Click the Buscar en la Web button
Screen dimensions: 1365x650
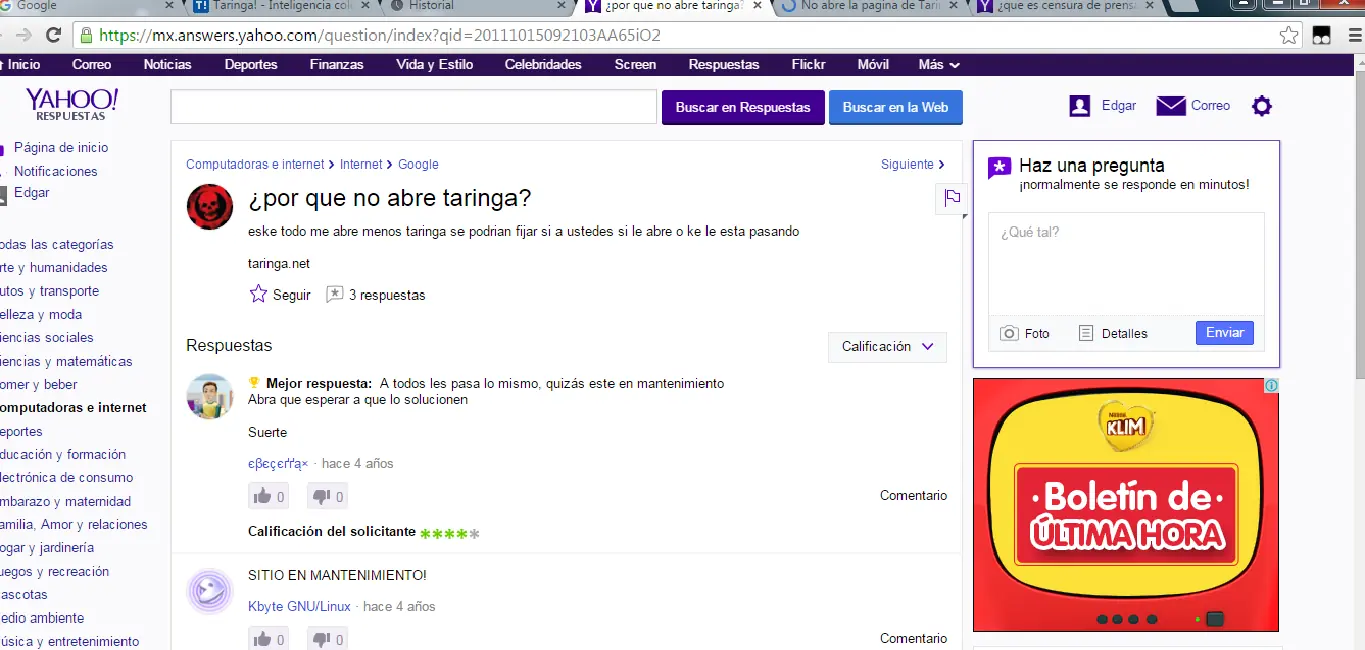coord(895,107)
